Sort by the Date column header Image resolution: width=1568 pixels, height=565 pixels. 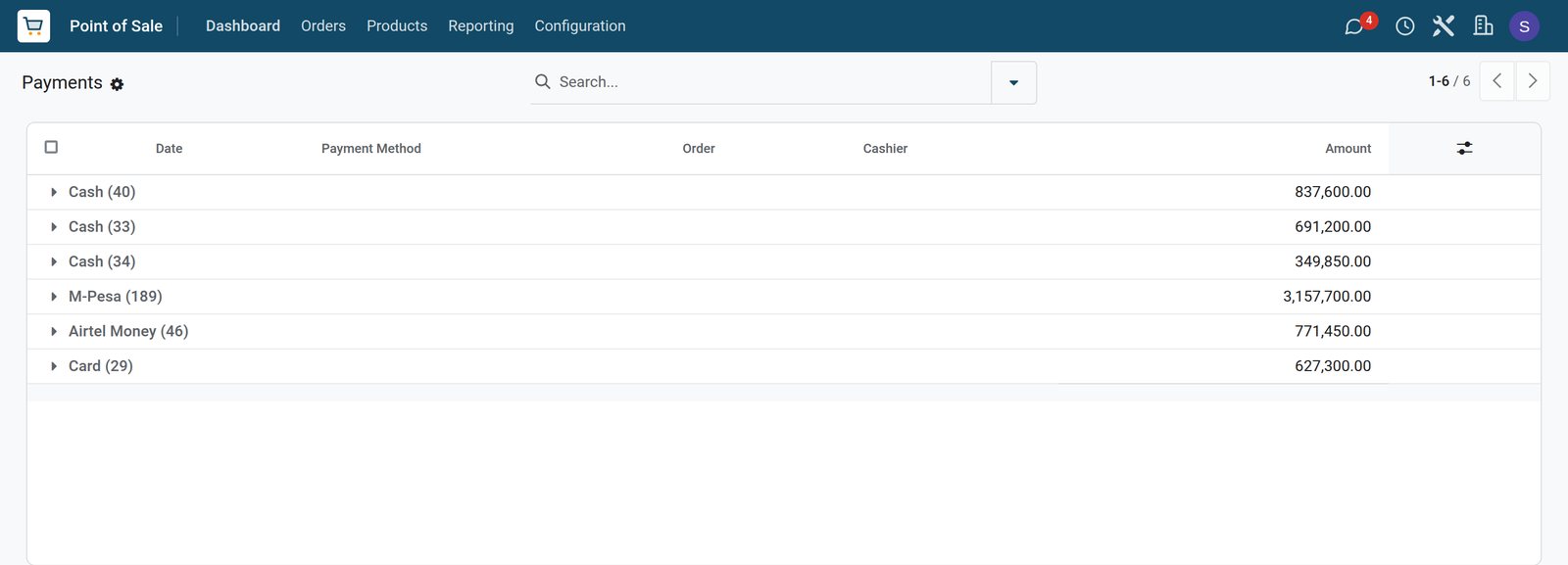169,149
